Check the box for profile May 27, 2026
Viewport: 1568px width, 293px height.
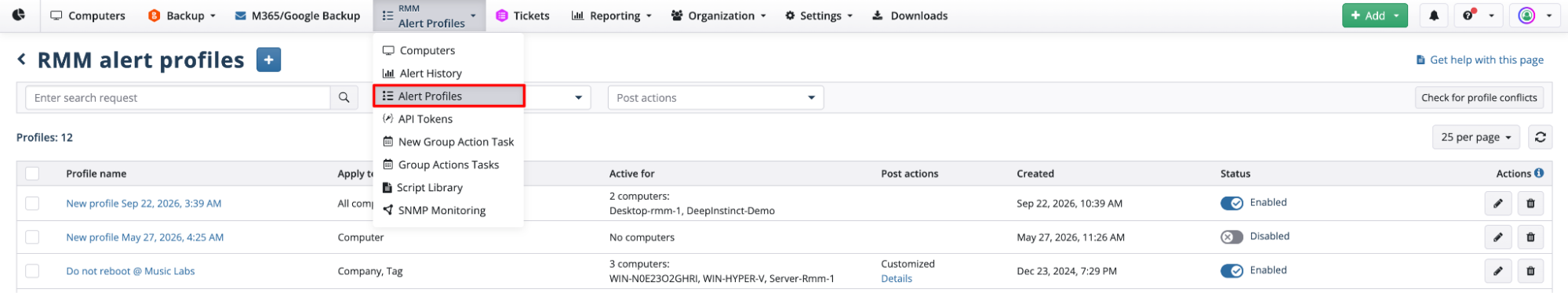(x=32, y=237)
